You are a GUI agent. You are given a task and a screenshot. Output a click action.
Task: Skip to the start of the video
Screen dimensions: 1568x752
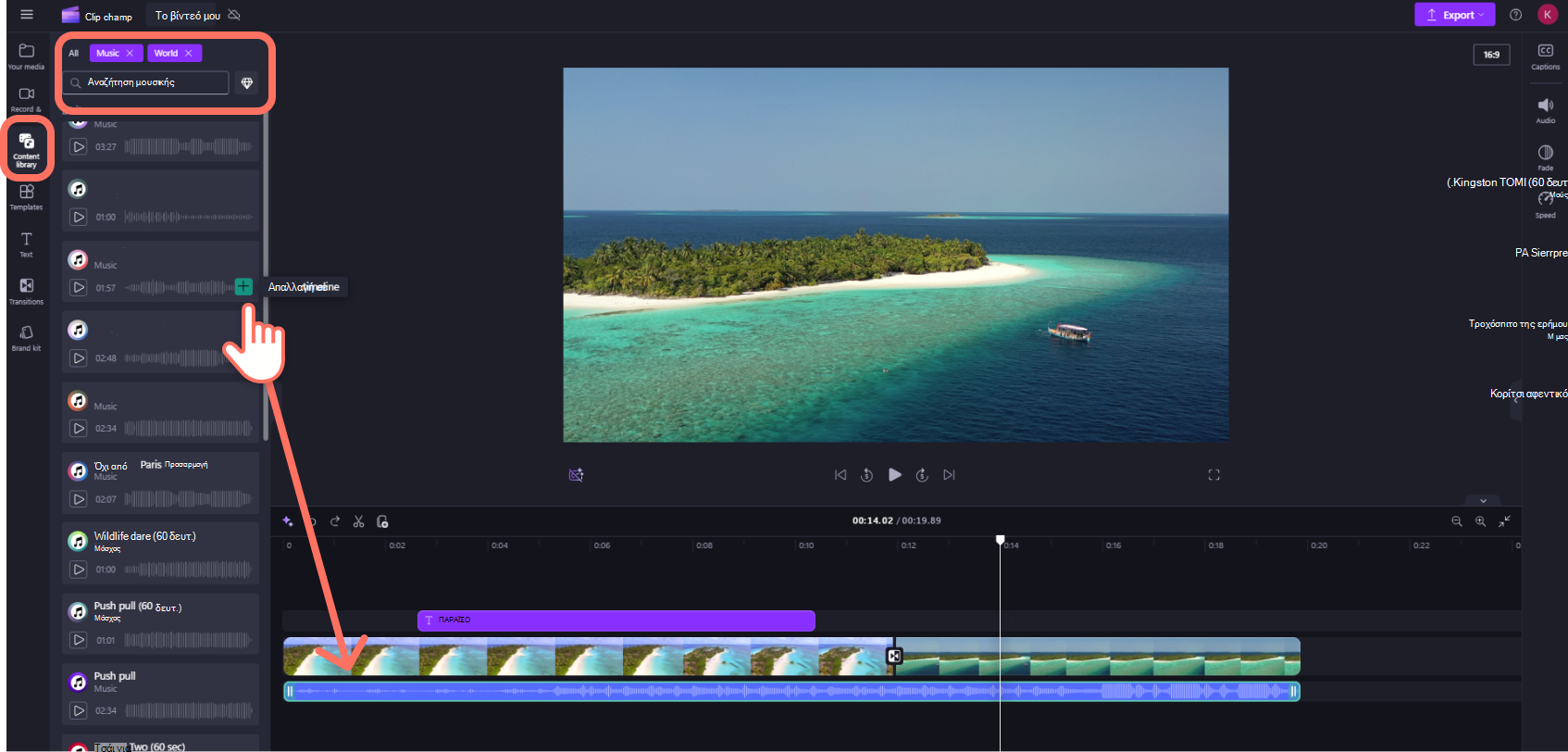click(840, 475)
